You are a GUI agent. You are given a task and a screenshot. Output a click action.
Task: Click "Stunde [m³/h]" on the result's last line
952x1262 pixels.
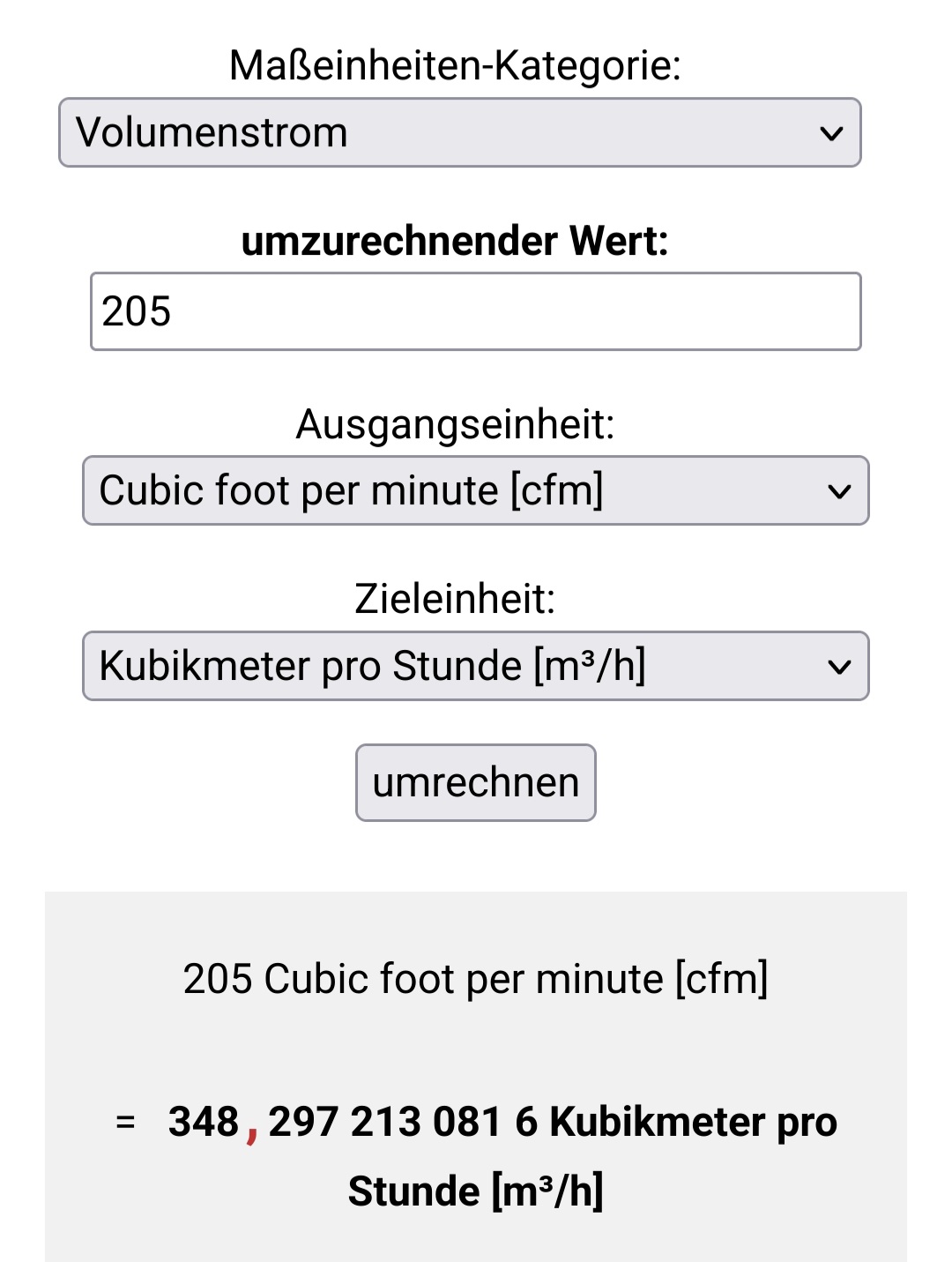point(476,1191)
